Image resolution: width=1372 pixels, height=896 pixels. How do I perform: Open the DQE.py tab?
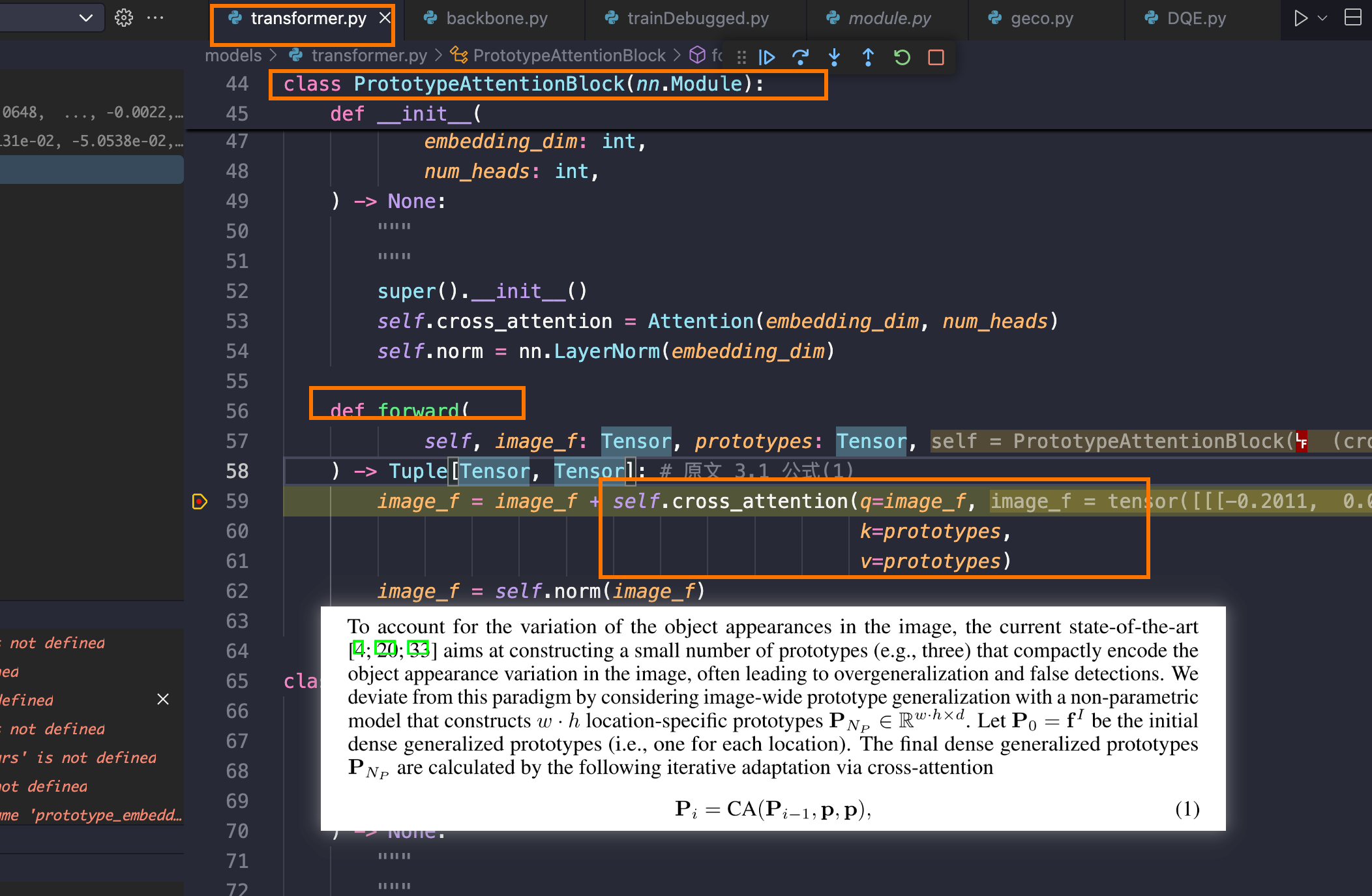[x=1197, y=18]
